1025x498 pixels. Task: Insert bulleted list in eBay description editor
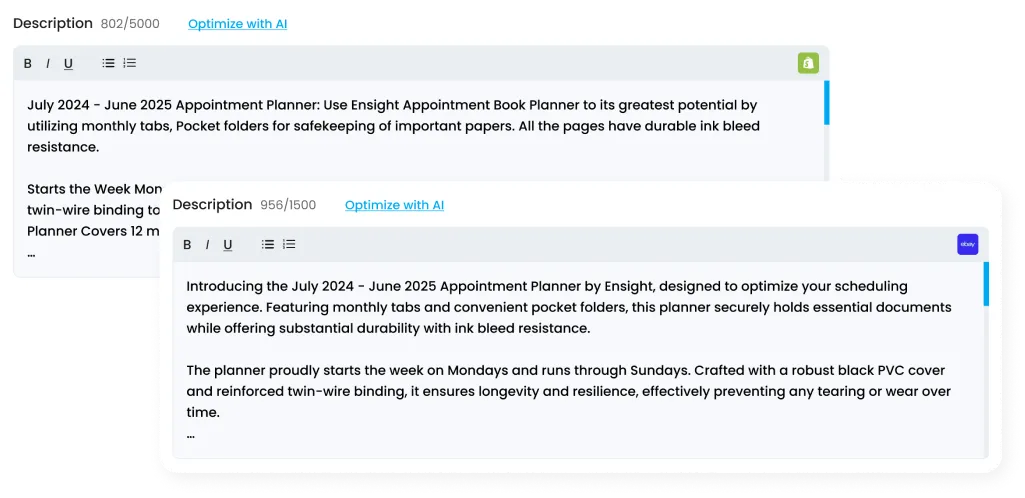click(268, 244)
